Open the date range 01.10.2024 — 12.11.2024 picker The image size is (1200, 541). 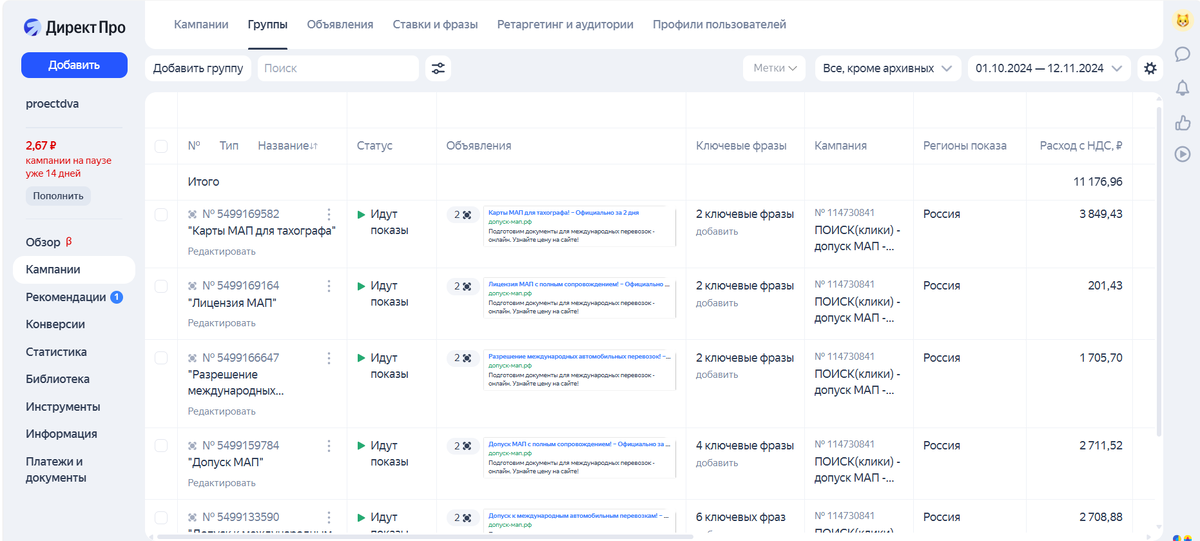[x=1050, y=68]
